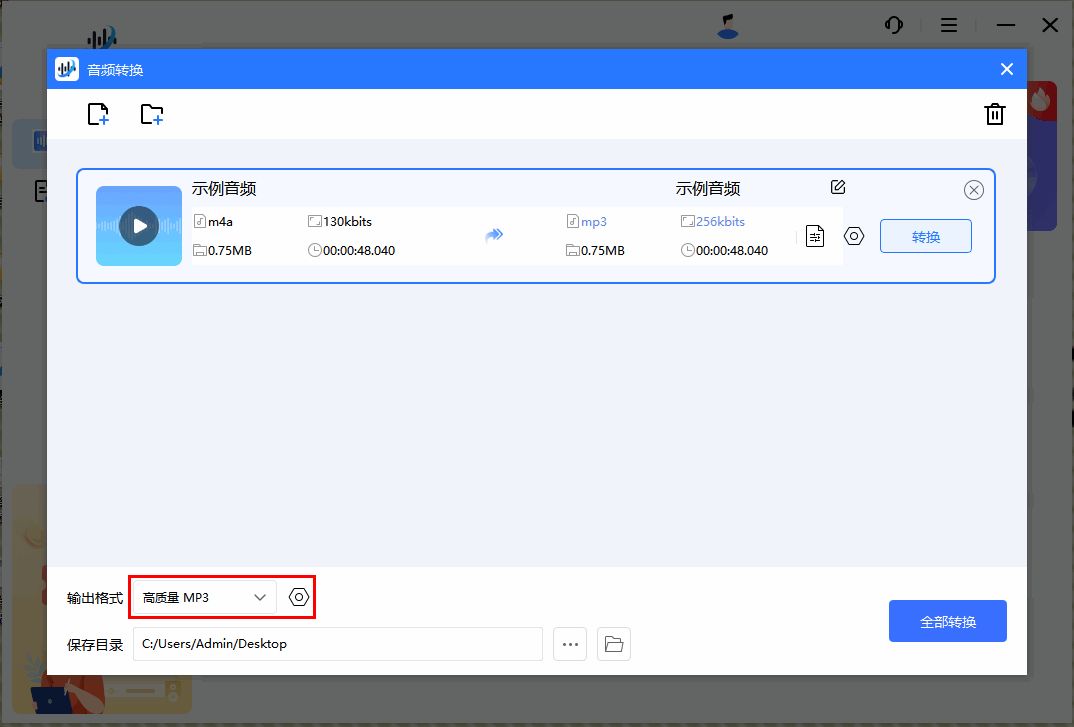This screenshot has width=1074, height=727.
Task: Play the 示例音频 preview thumbnail
Action: (x=139, y=225)
